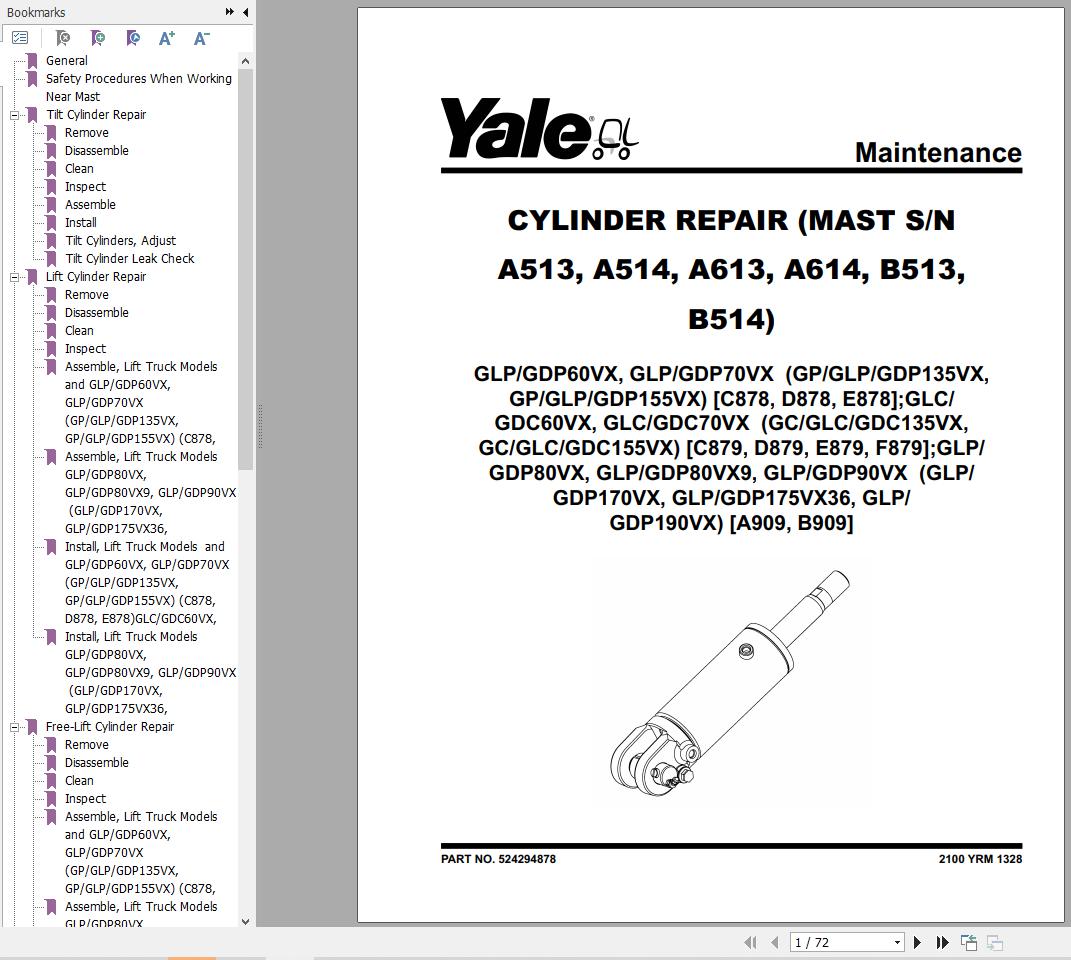Image resolution: width=1071 pixels, height=960 pixels.
Task: Go to the next page arrow
Action: pos(917,943)
